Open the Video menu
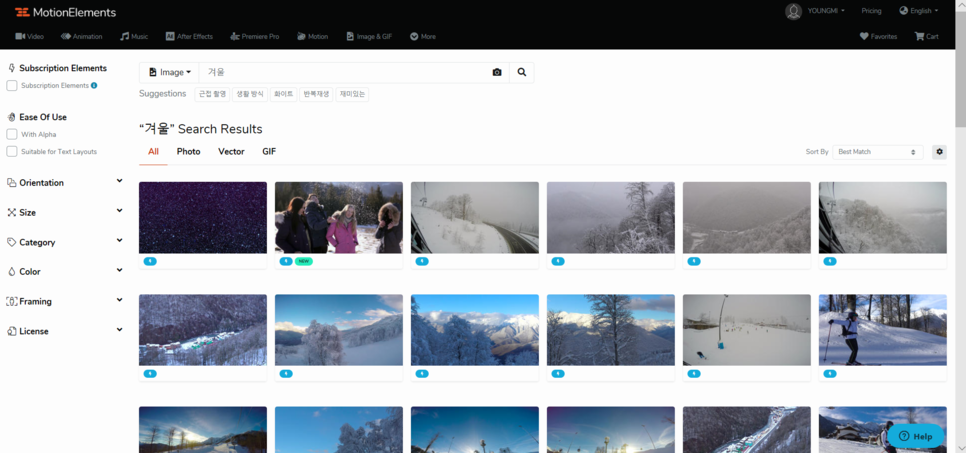The width and height of the screenshot is (966, 453). point(30,36)
